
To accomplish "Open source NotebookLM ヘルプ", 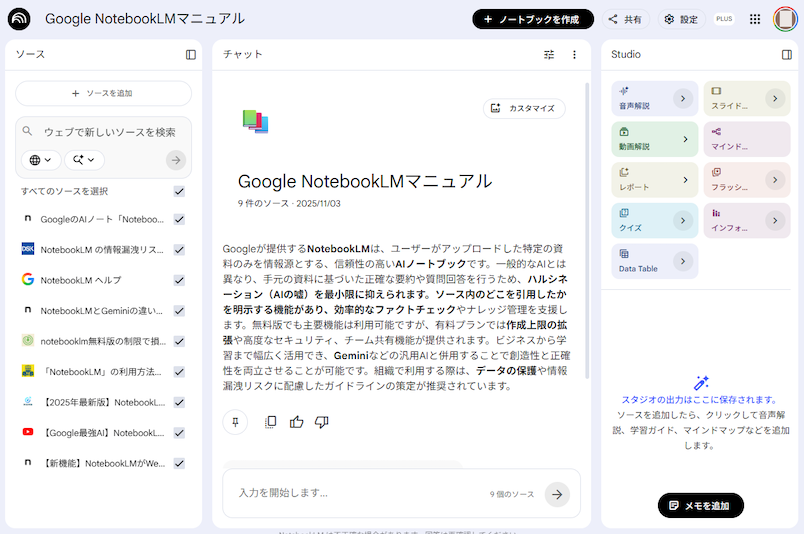I will [81, 280].
